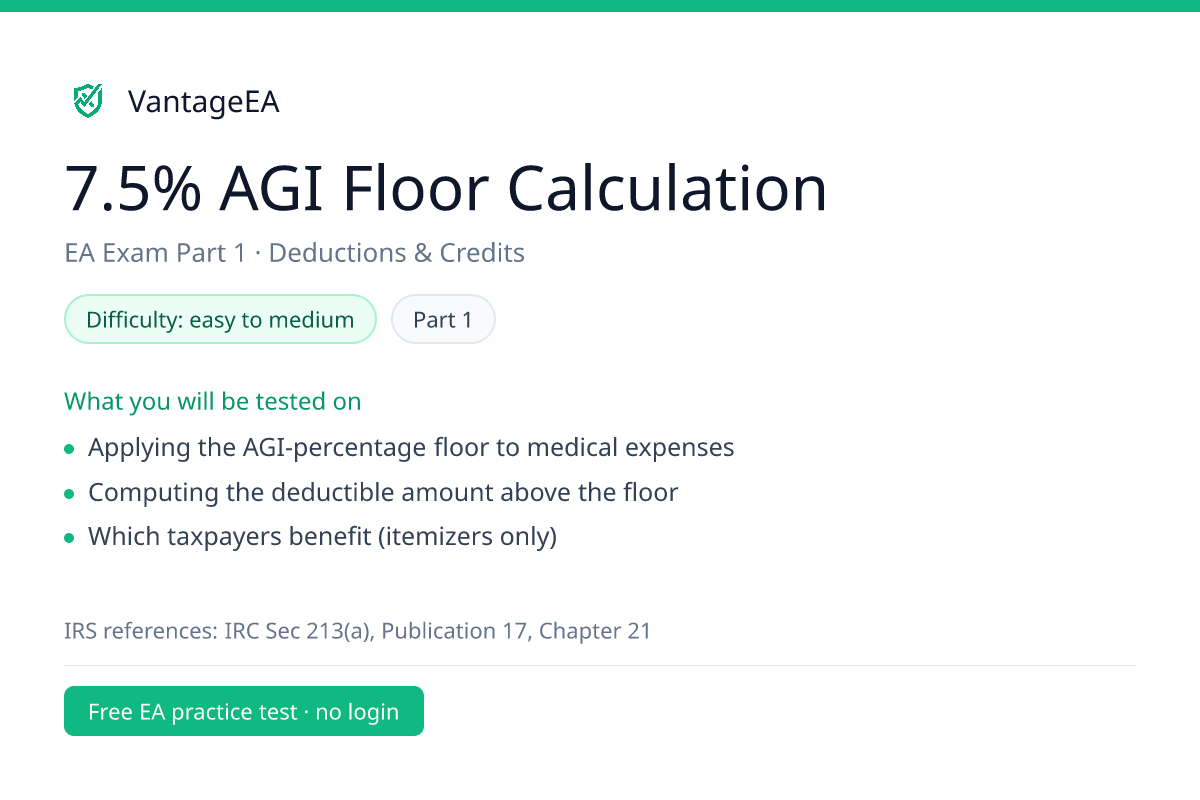The image size is (1200, 800).
Task: Start the Free EA practice test button
Action: pos(244,711)
